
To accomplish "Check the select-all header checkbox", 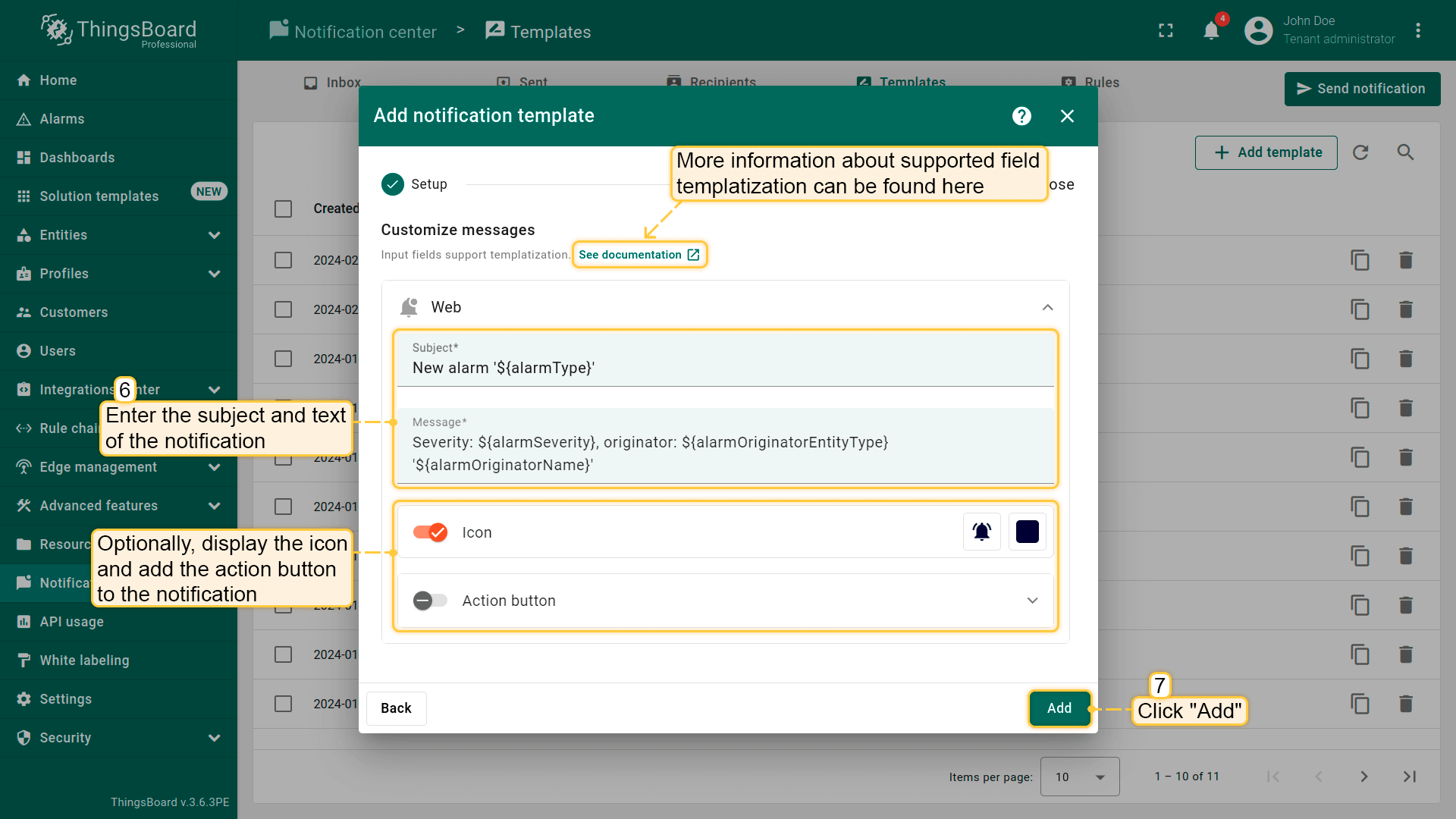I will click(x=283, y=209).
